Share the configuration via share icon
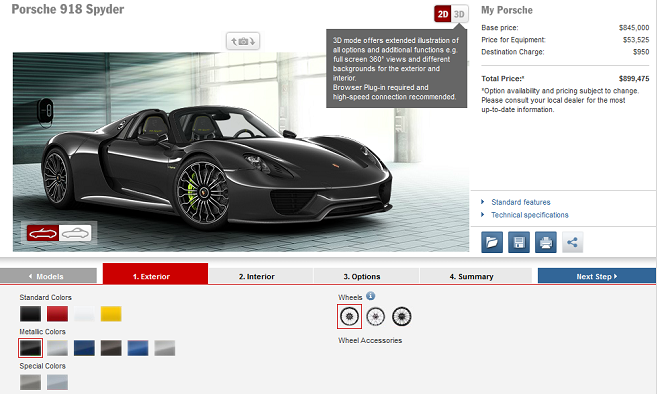This screenshot has width=660, height=394. point(572,242)
